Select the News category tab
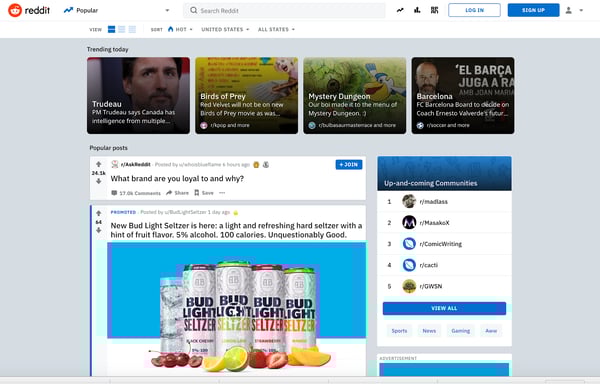The width and height of the screenshot is (600, 384). [x=429, y=331]
